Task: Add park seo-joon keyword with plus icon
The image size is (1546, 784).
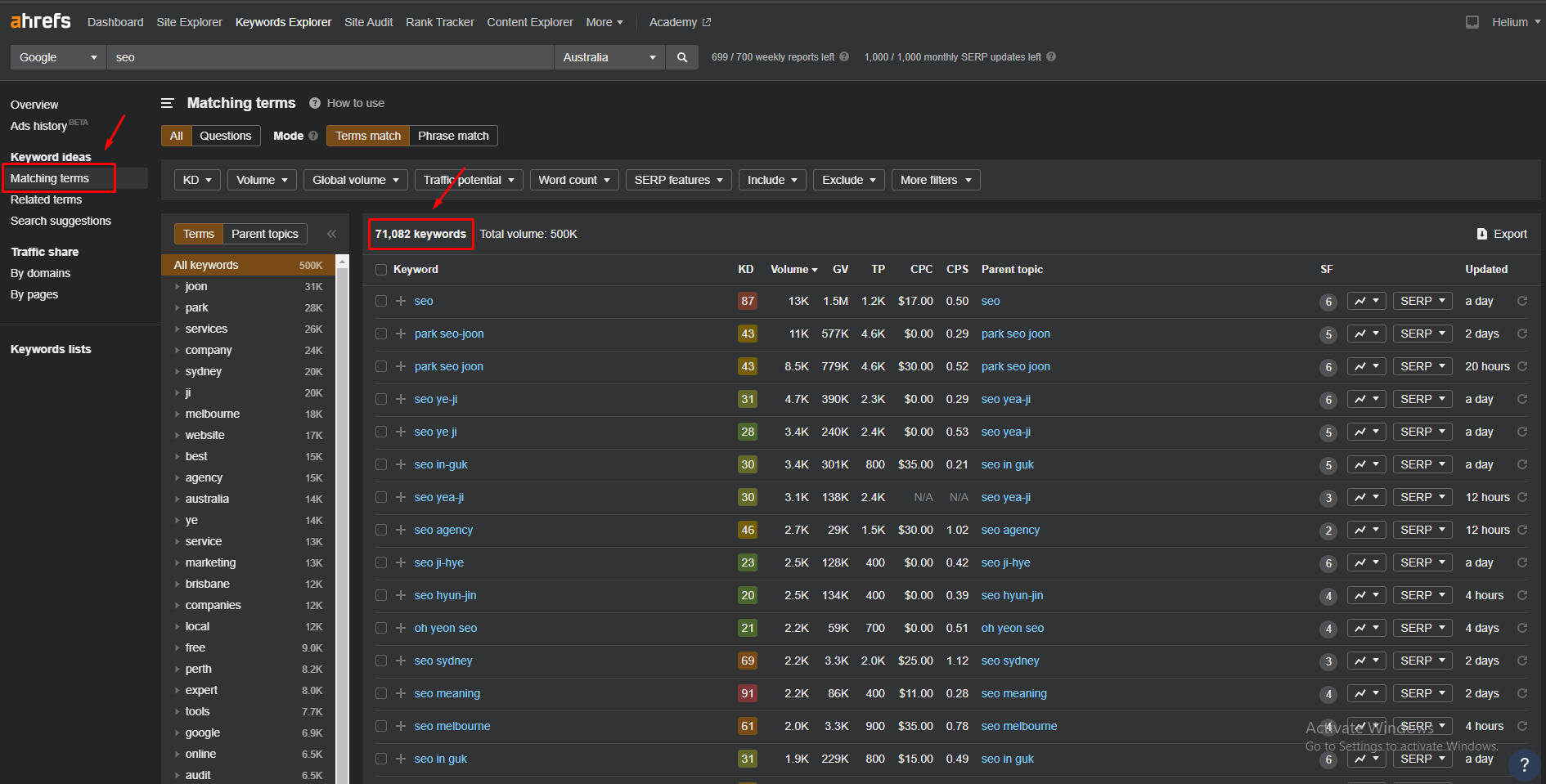Action: (x=401, y=334)
